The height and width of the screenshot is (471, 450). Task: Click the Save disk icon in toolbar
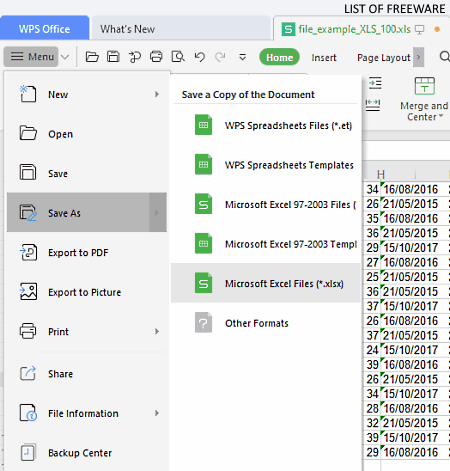(x=113, y=57)
